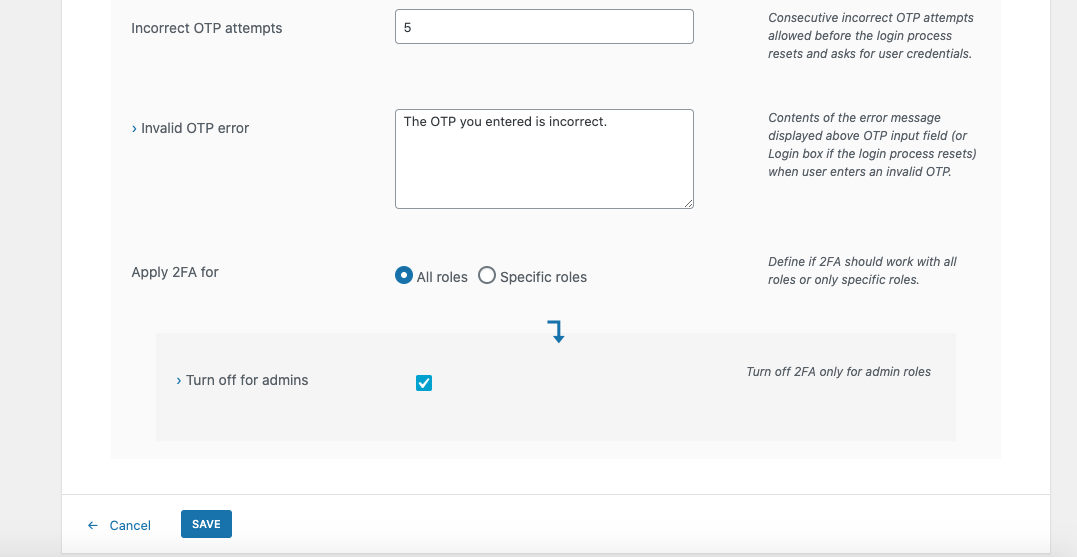Click the textarea resize handle corner

[x=689, y=203]
